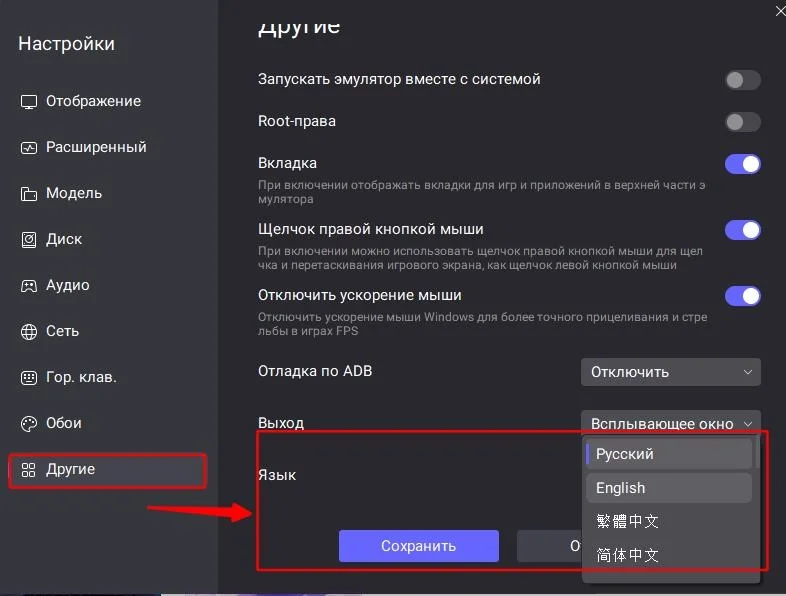Click the monitor icon beside Отображение

pos(29,102)
